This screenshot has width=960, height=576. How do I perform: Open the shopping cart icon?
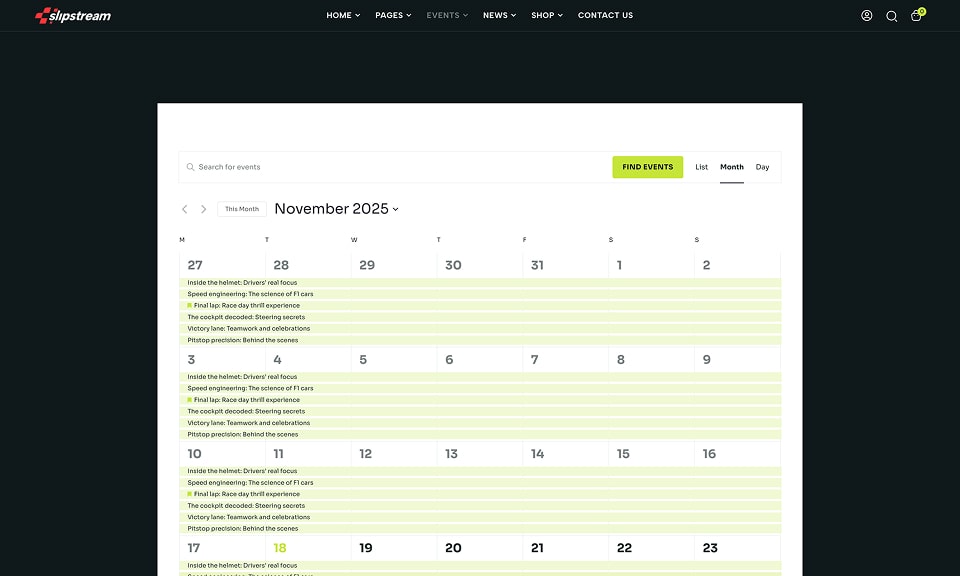pyautogui.click(x=916, y=16)
